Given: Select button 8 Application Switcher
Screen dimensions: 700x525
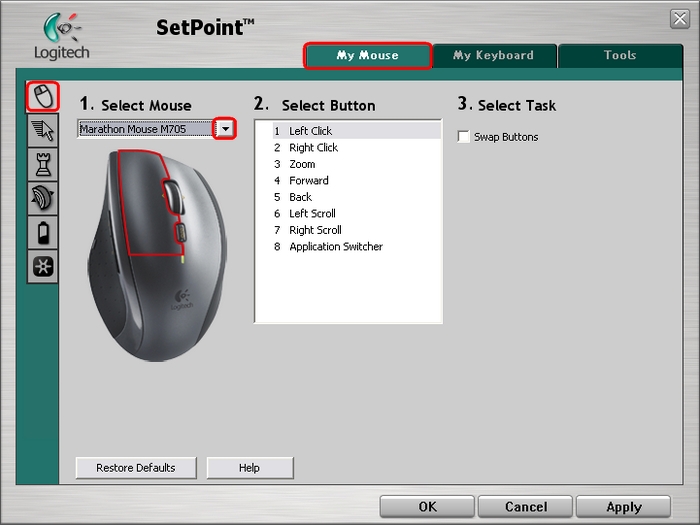Looking at the screenshot, I should (x=357, y=246).
